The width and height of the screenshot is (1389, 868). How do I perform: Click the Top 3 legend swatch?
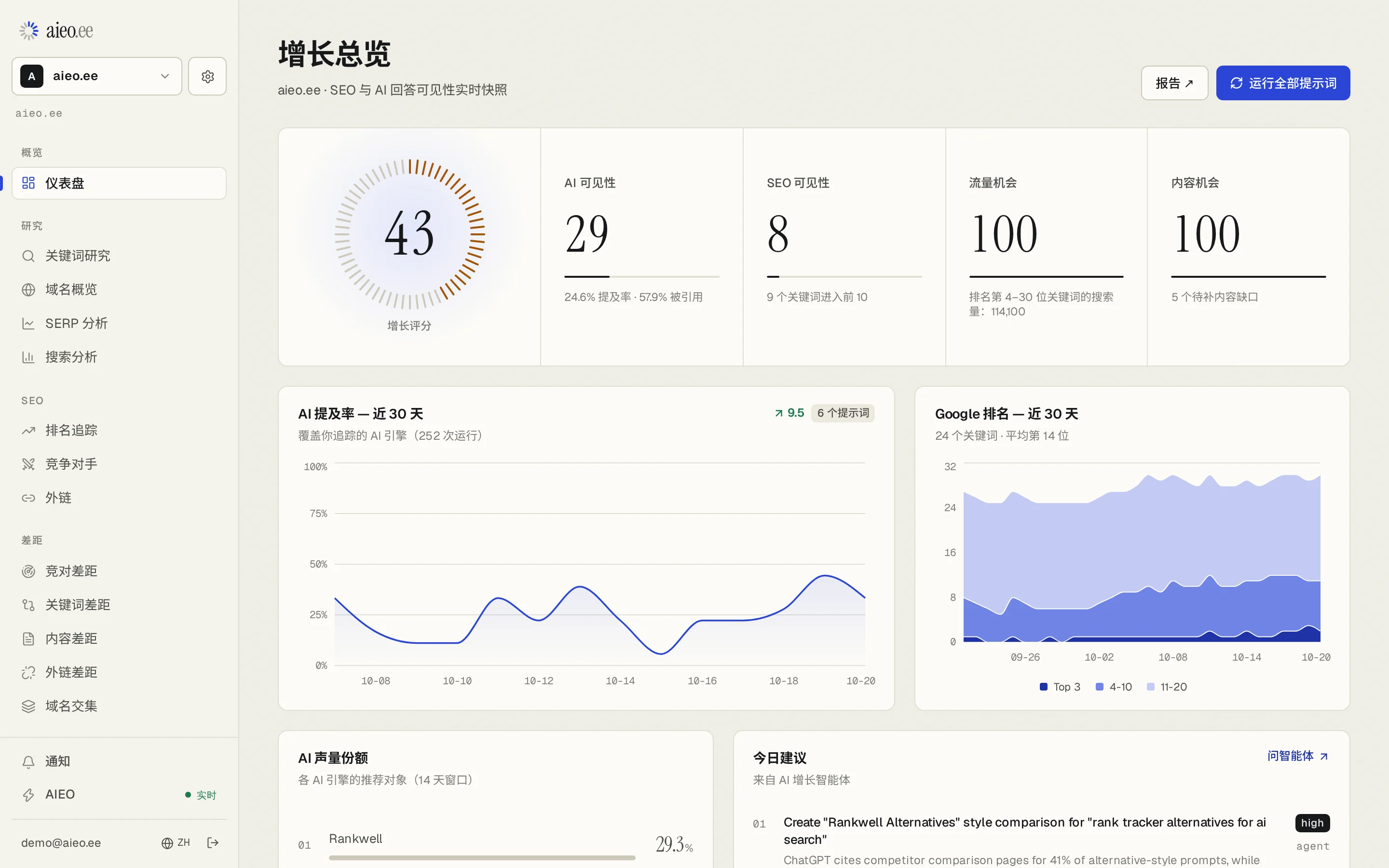click(x=1044, y=687)
